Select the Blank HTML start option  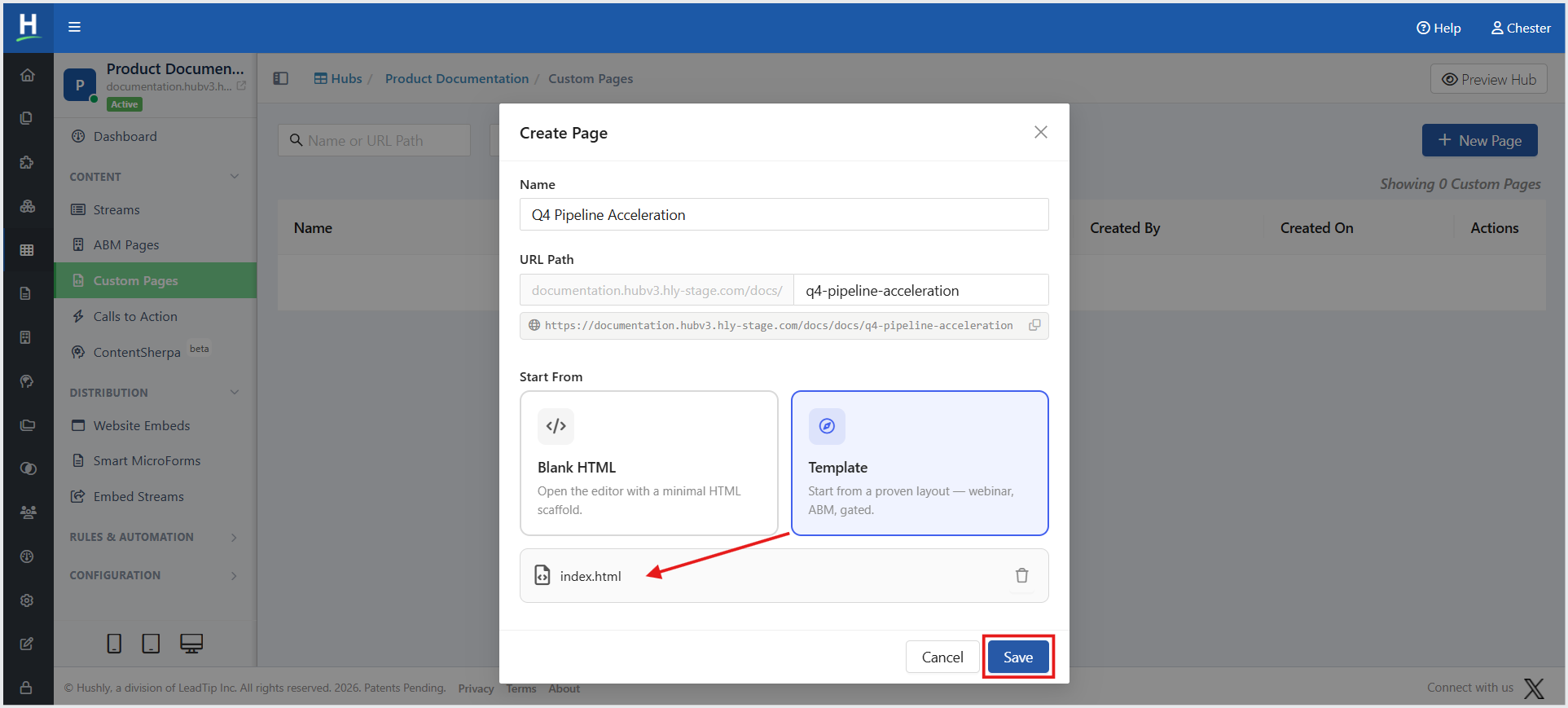pyautogui.click(x=649, y=463)
